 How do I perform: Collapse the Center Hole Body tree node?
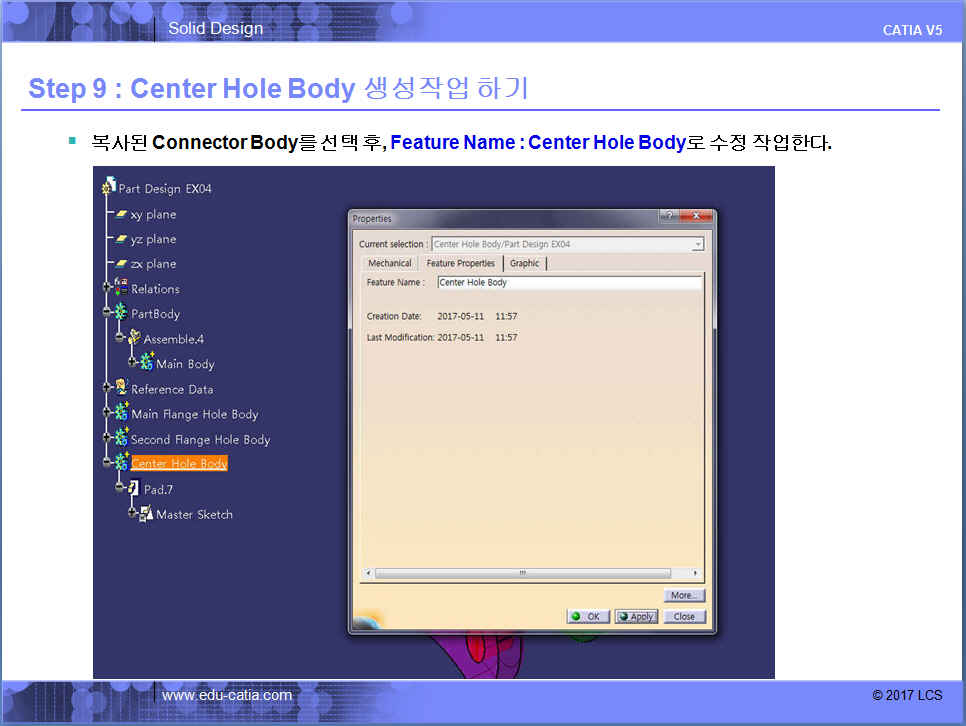point(108,464)
